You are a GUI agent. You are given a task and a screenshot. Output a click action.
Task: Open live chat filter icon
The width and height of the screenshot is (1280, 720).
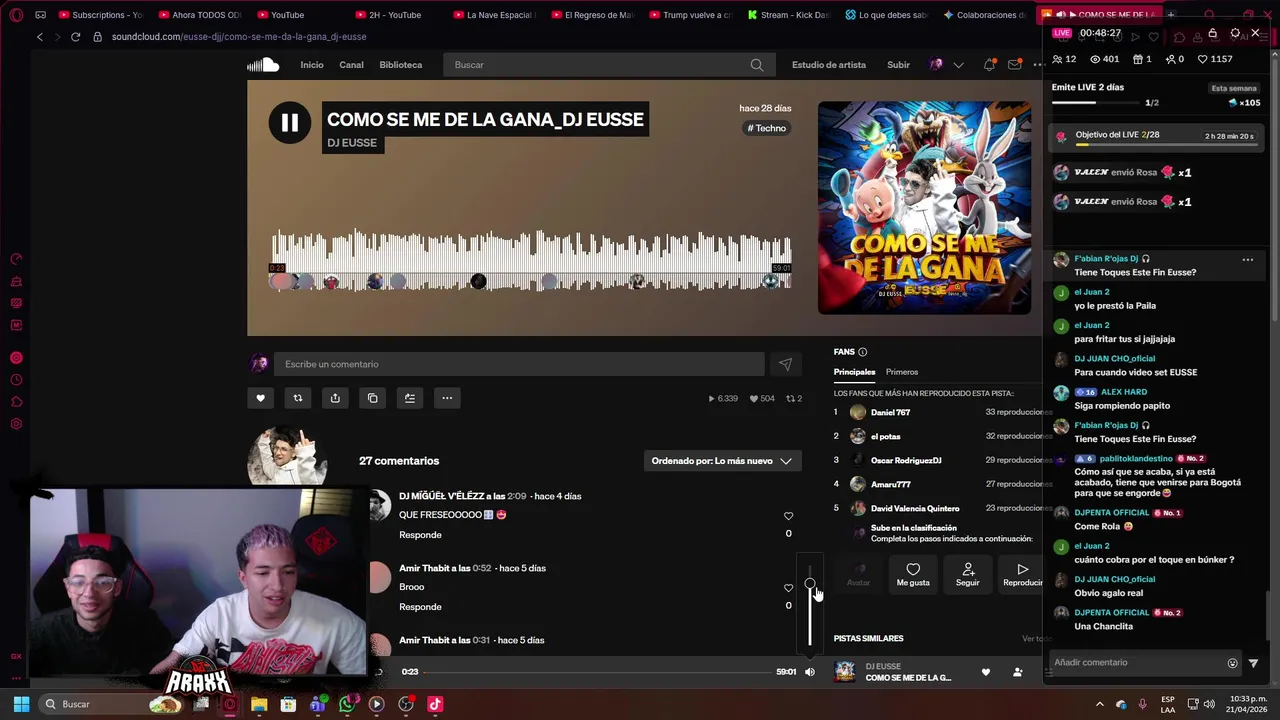(1253, 663)
